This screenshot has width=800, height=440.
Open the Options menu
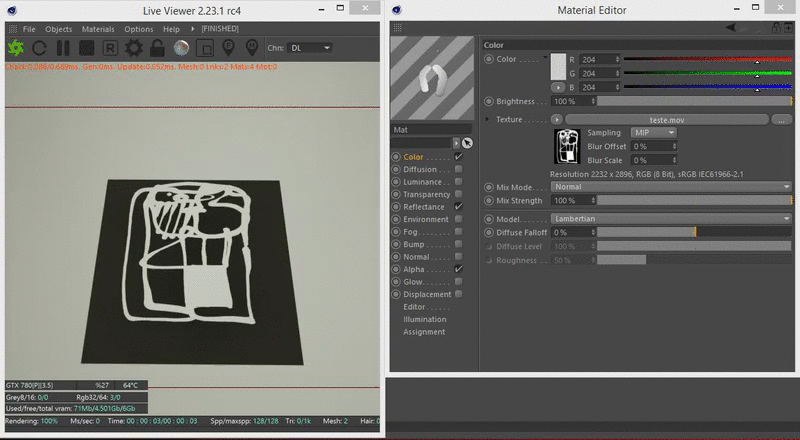(x=138, y=29)
